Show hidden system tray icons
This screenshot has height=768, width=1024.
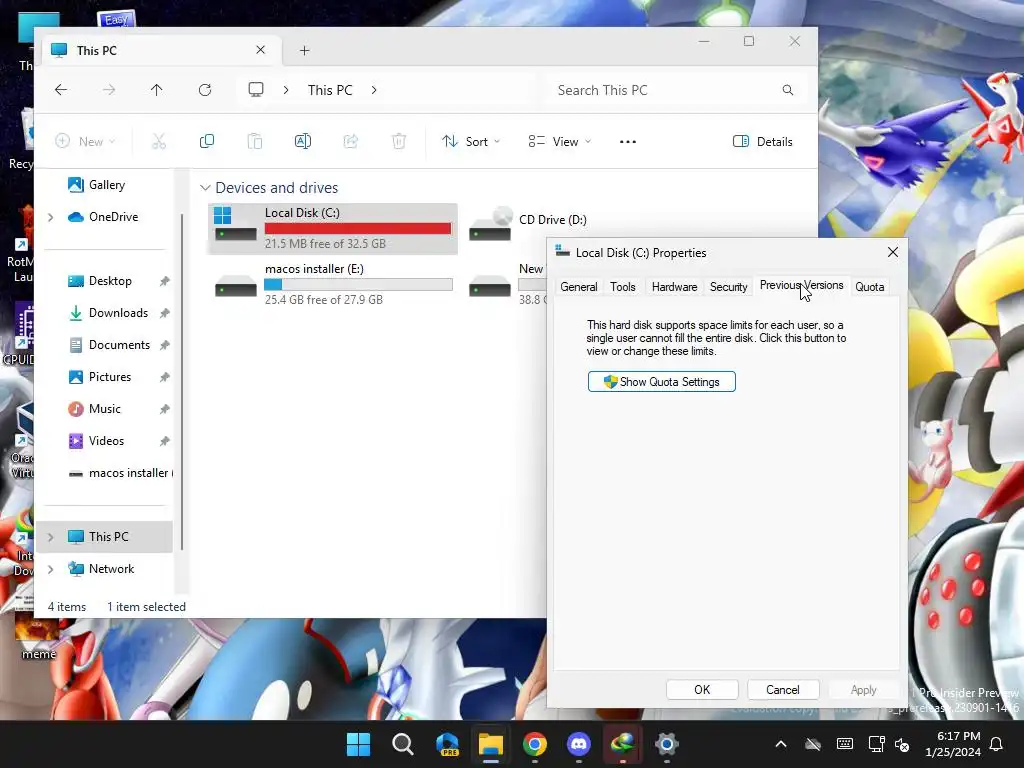tap(781, 744)
